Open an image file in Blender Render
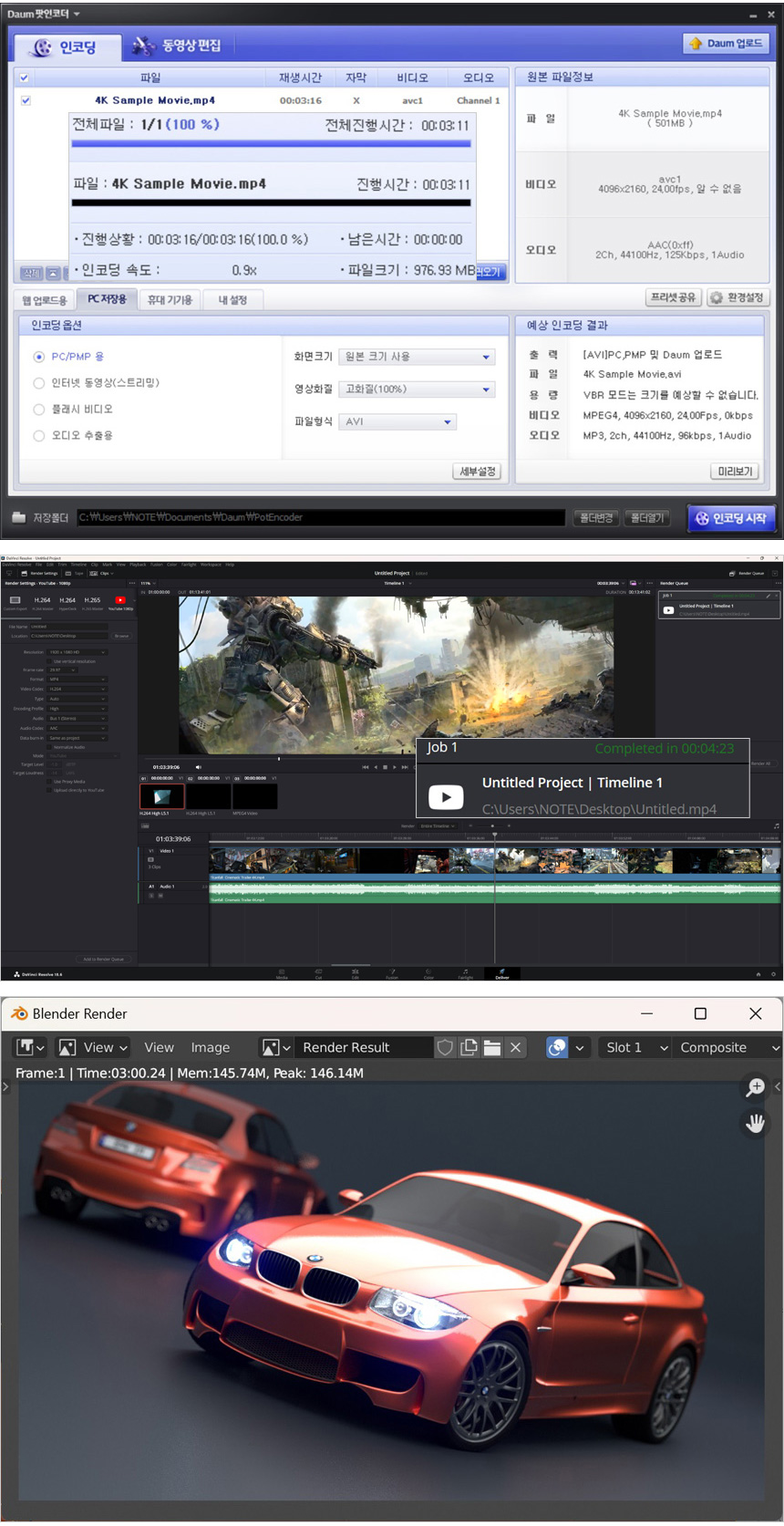Viewport: 784px width, 1526px height. coord(492,1047)
